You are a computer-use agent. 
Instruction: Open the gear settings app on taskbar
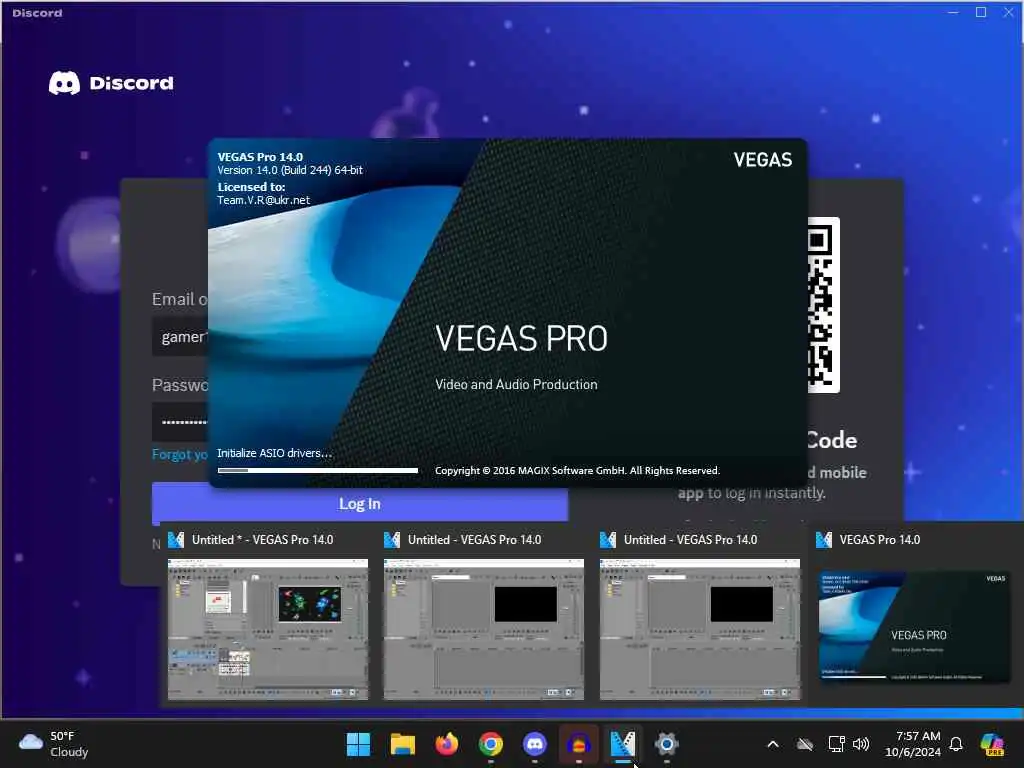[667, 744]
